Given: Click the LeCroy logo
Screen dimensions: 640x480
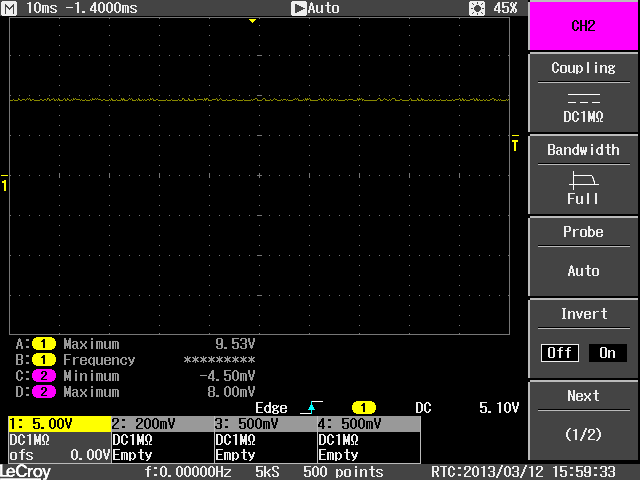Looking at the screenshot, I should coord(25,472).
